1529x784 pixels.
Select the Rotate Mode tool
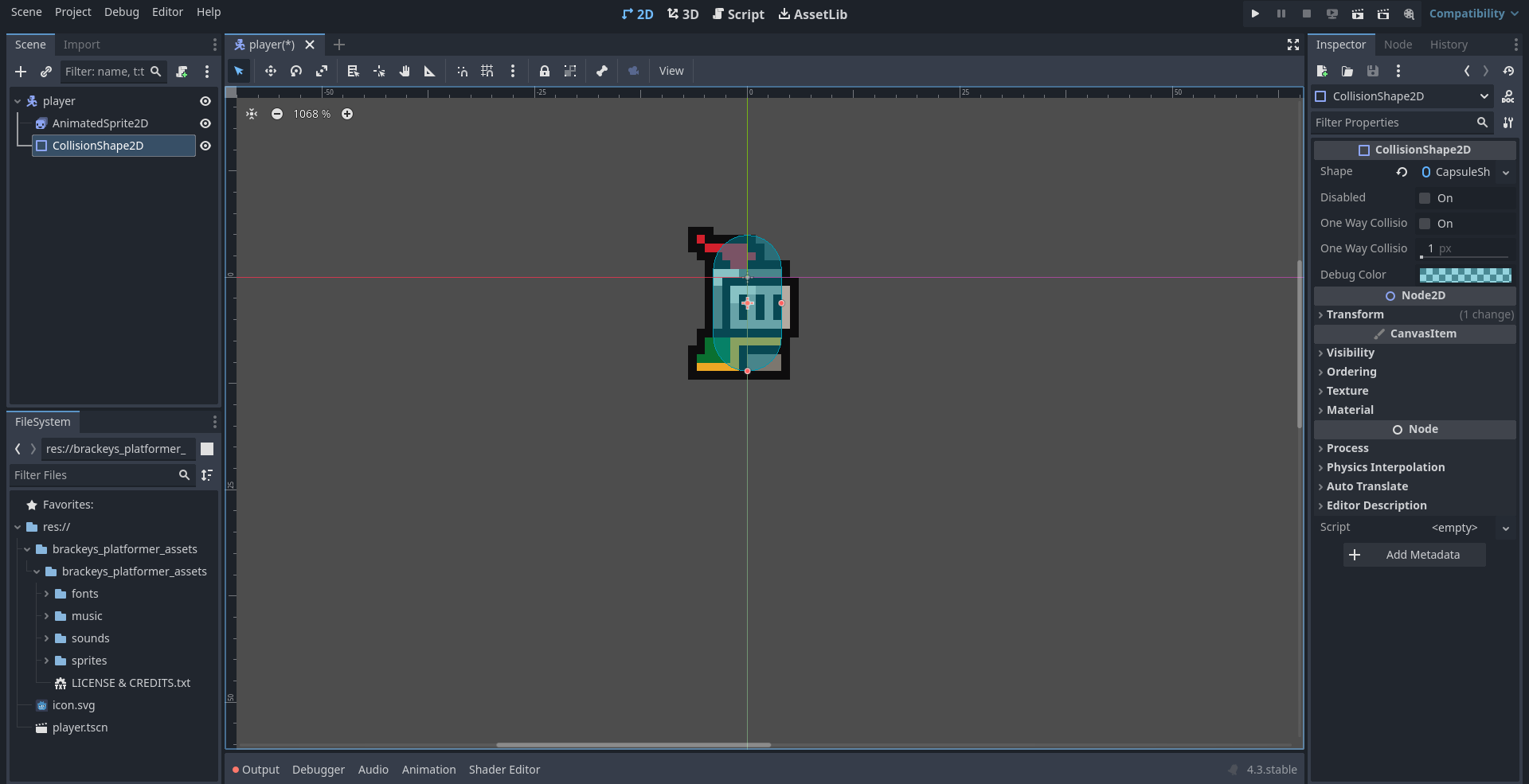tap(296, 71)
